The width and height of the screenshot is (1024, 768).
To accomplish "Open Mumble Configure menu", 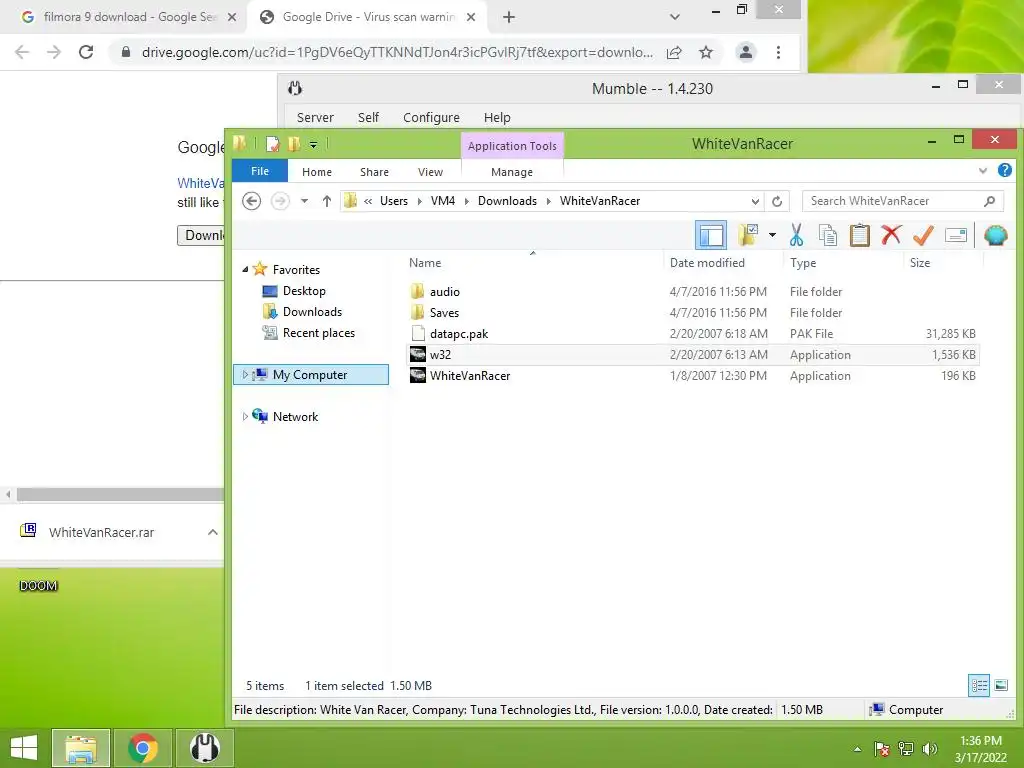I will (x=431, y=118).
